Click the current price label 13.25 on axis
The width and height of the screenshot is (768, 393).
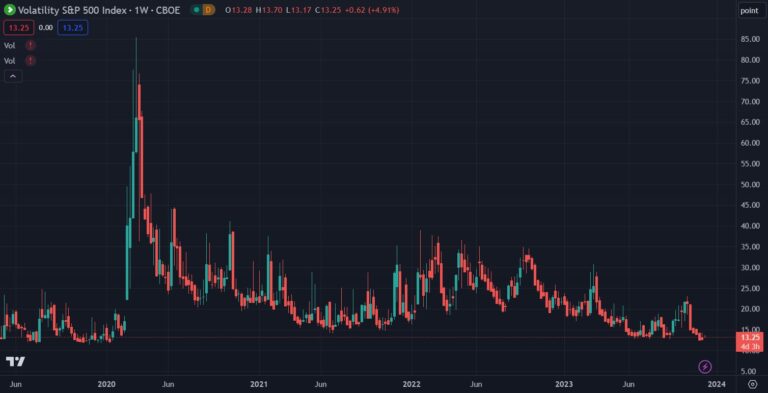(x=749, y=337)
